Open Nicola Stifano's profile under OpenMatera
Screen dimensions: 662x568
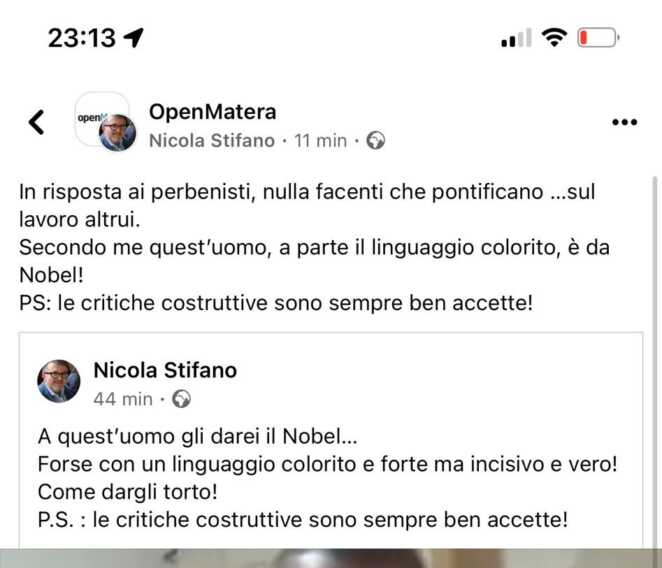click(211, 141)
